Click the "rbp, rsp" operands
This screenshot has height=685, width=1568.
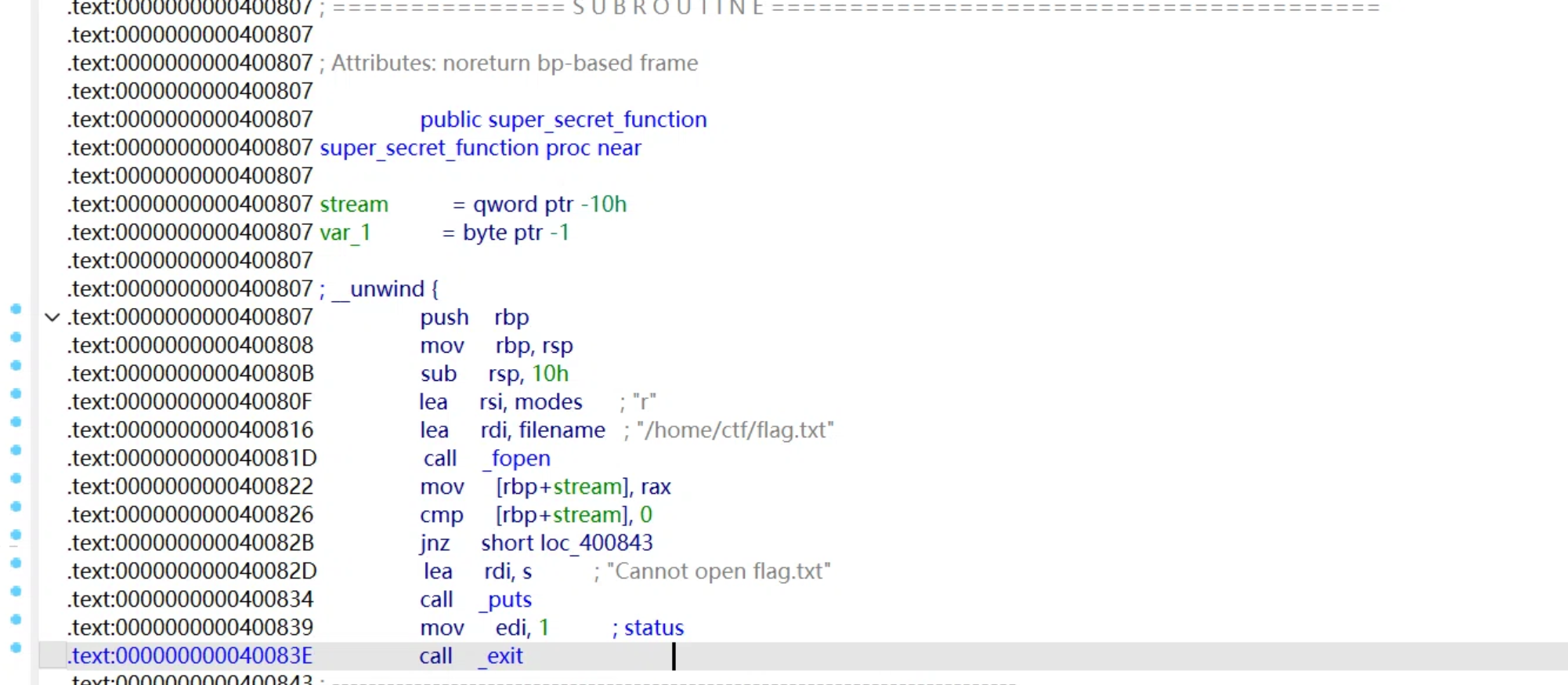tap(534, 346)
